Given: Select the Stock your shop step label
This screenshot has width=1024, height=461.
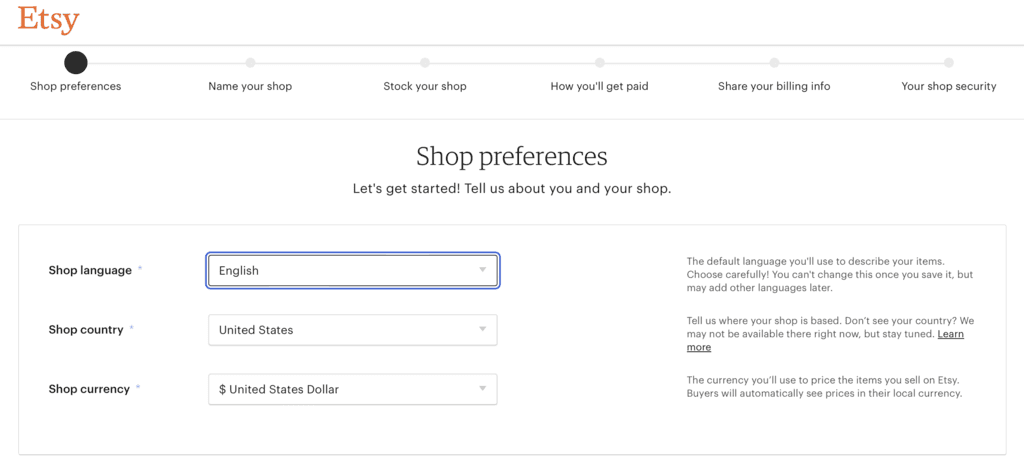Looking at the screenshot, I should click(425, 87).
